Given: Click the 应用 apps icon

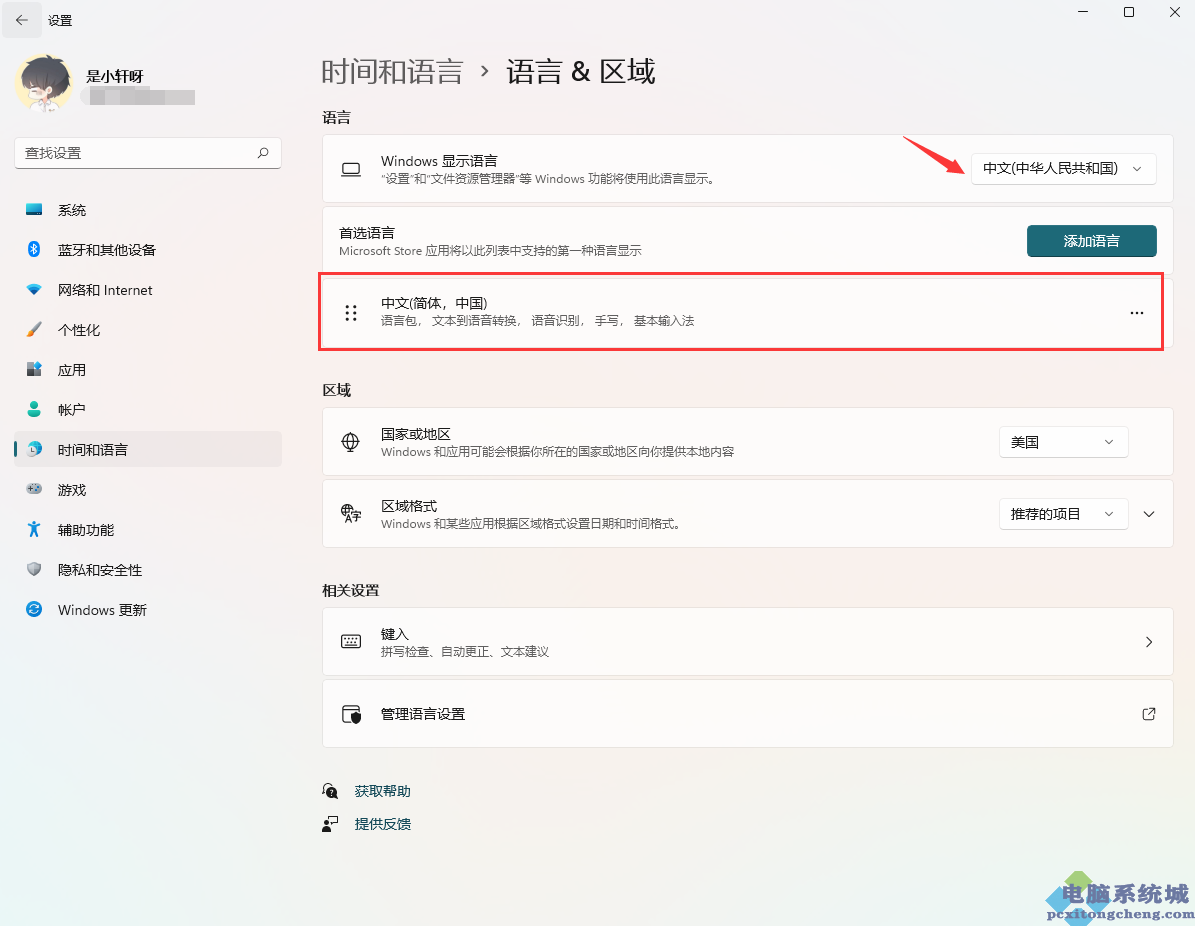Looking at the screenshot, I should (34, 370).
